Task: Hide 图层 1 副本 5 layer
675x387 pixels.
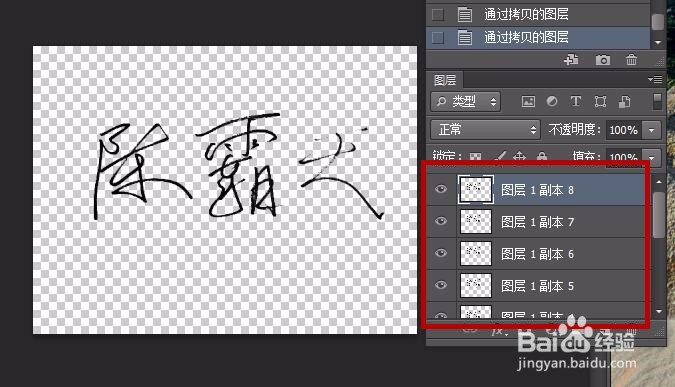Action: coord(441,285)
